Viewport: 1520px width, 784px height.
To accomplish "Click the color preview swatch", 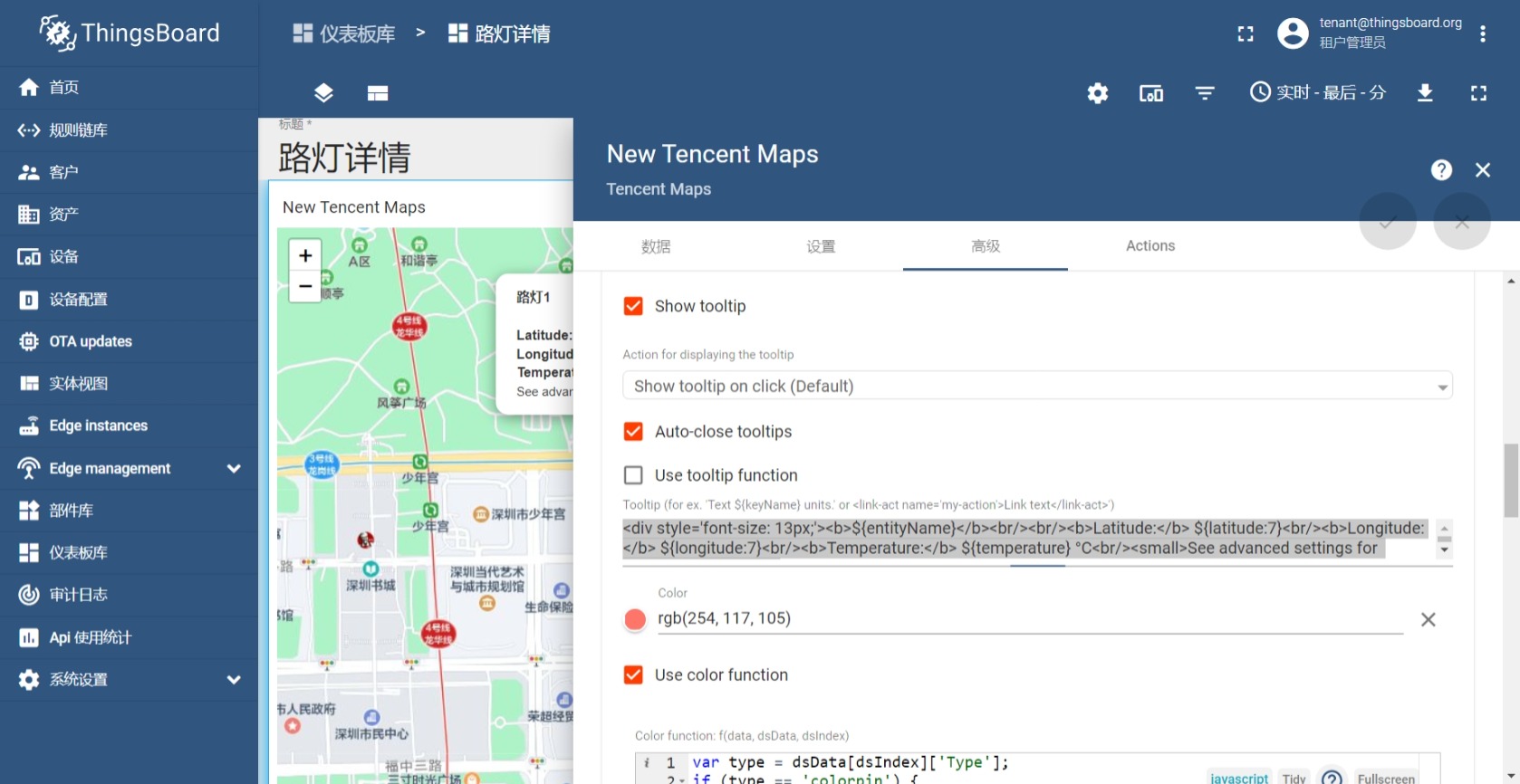I will pyautogui.click(x=635, y=619).
